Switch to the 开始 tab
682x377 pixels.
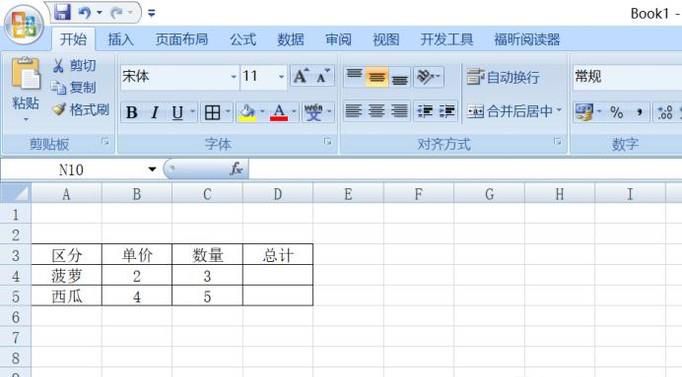(74, 40)
